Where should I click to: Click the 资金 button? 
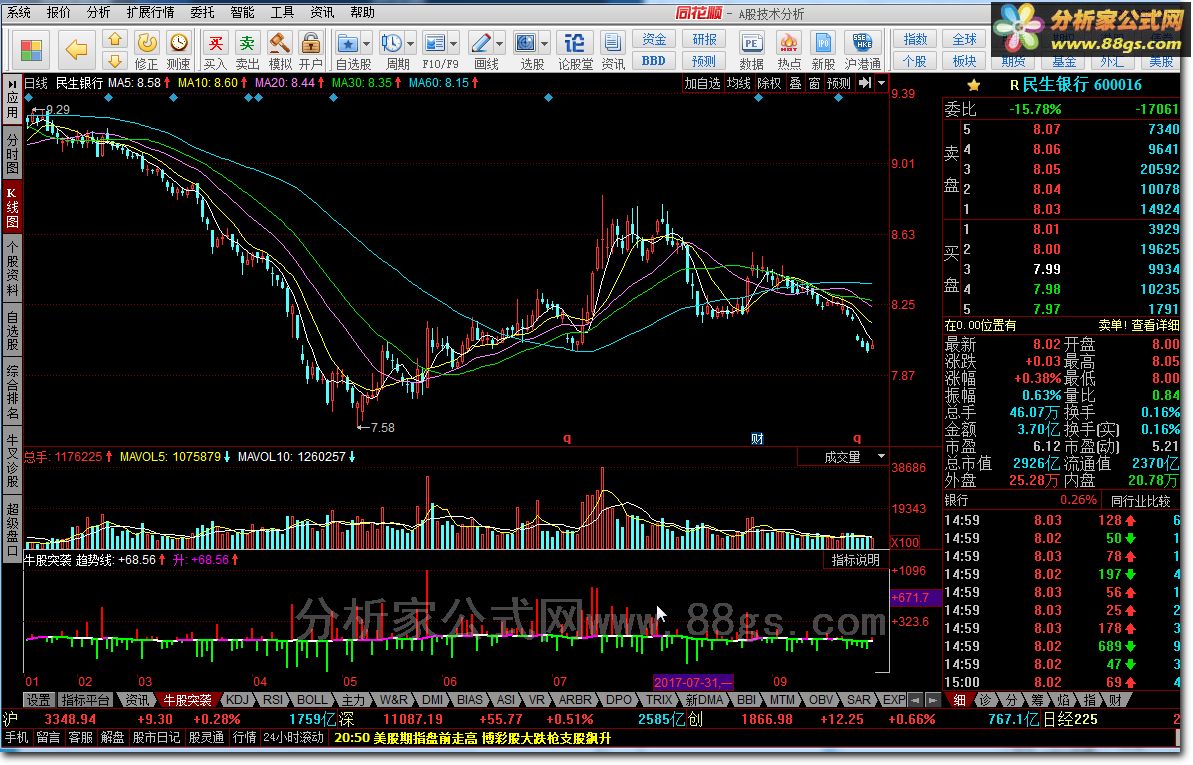click(x=654, y=39)
